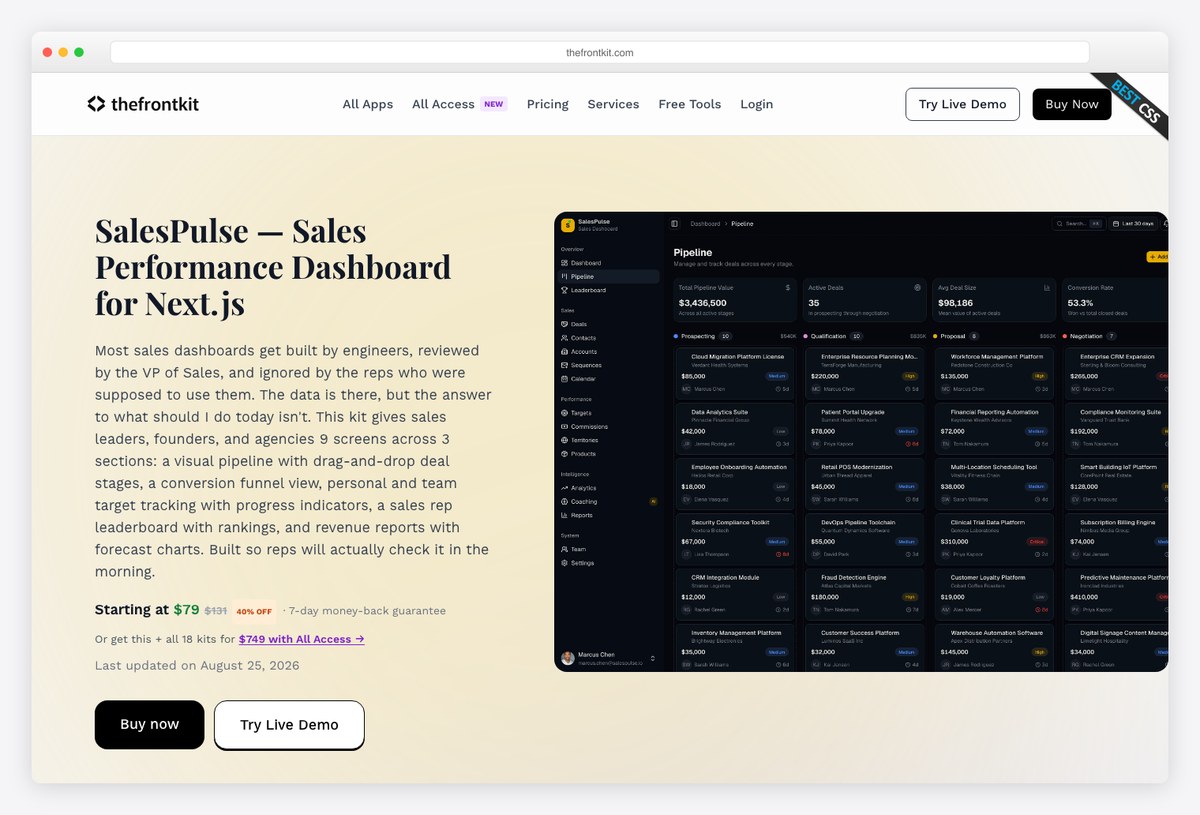
Task: Open Contacts icon in sidebar
Action: 565,338
